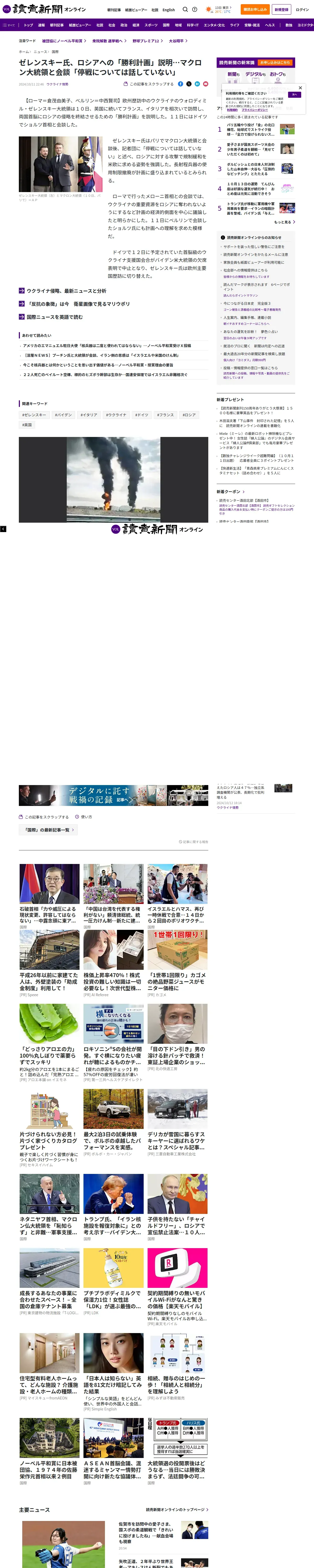
Task: Click the ウクライナ情勢 tag under headline
Action: [57, 84]
